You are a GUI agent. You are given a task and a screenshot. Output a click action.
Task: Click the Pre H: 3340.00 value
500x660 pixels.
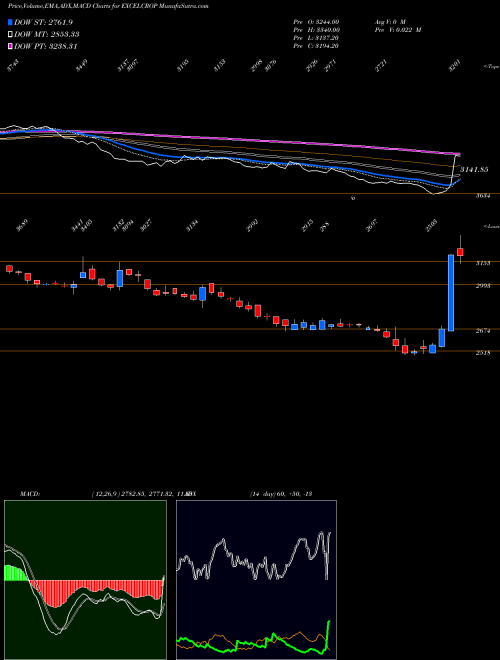point(316,30)
